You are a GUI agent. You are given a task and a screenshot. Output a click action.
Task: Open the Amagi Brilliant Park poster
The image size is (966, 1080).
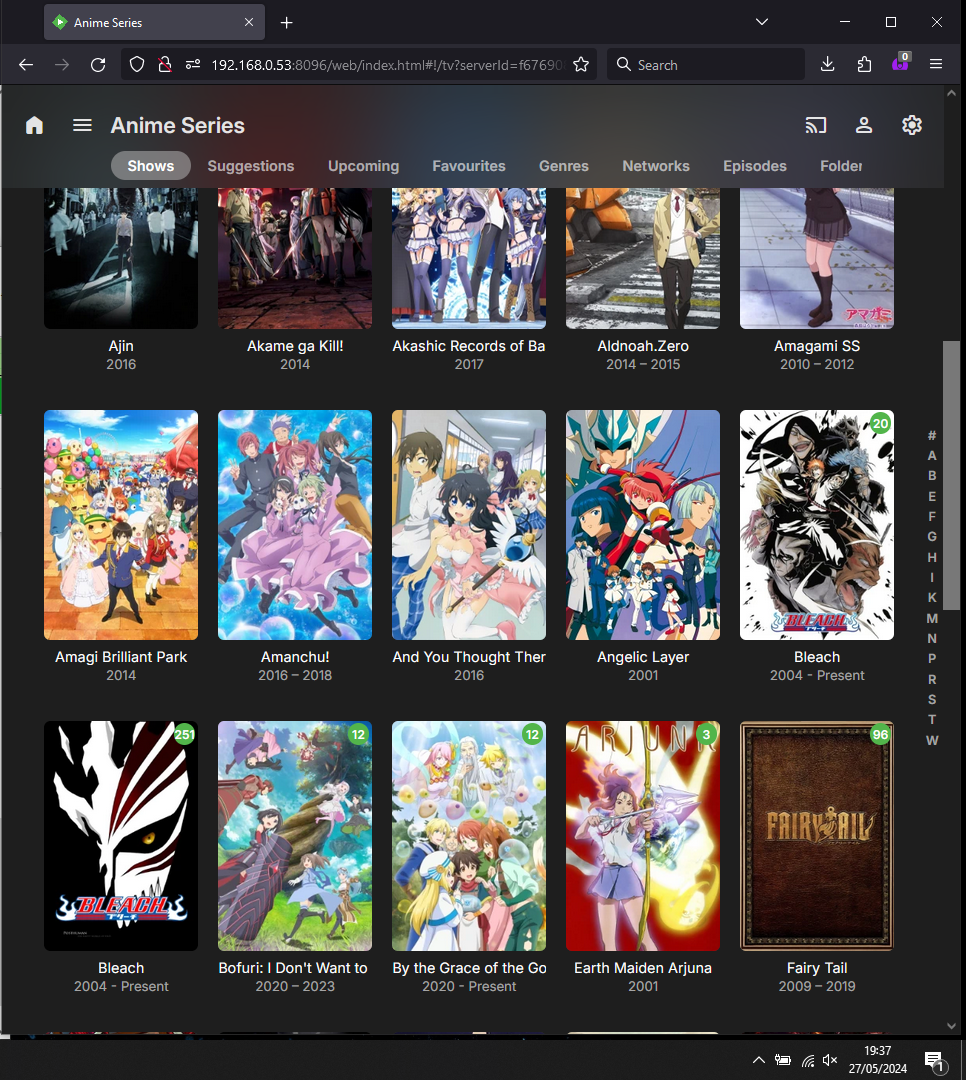[121, 525]
